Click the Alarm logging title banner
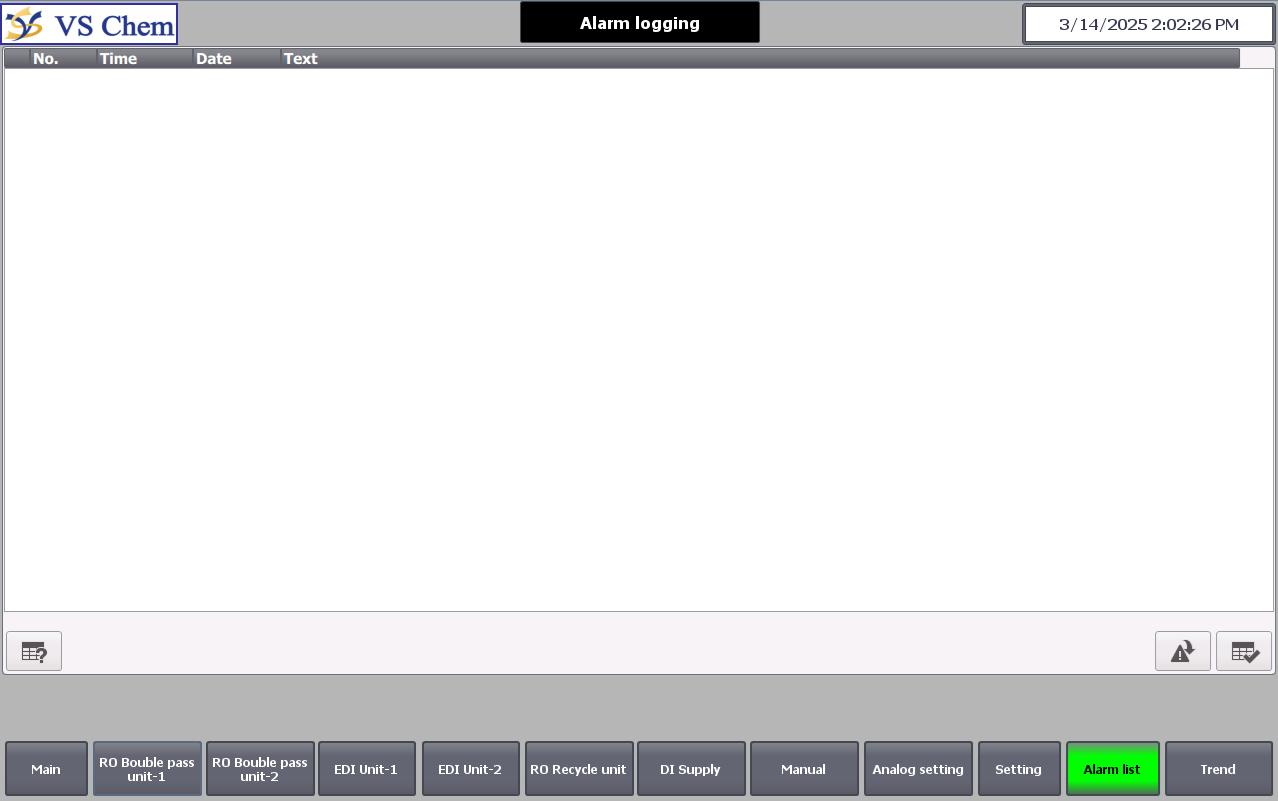The width and height of the screenshot is (1278, 801). 640,22
